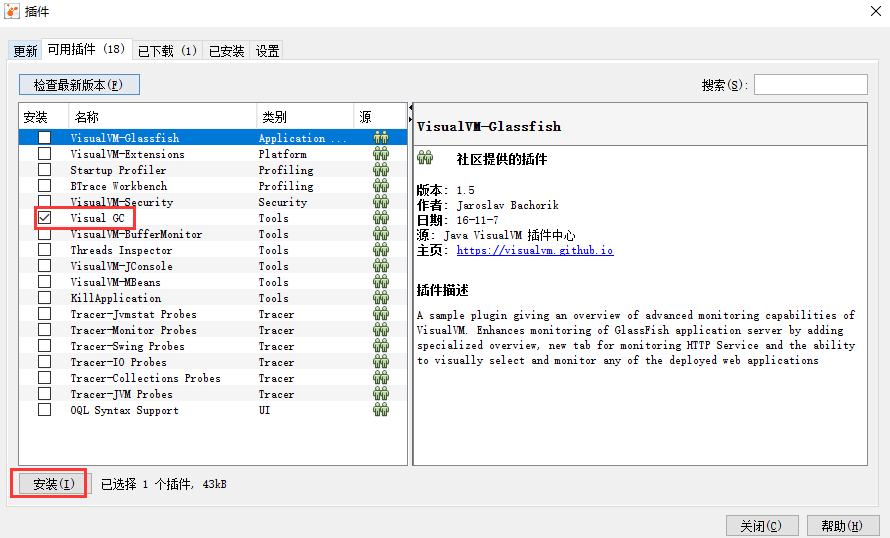
Task: Click the source icon for Tracer-Jvmstat Probes row
Action: click(x=381, y=314)
